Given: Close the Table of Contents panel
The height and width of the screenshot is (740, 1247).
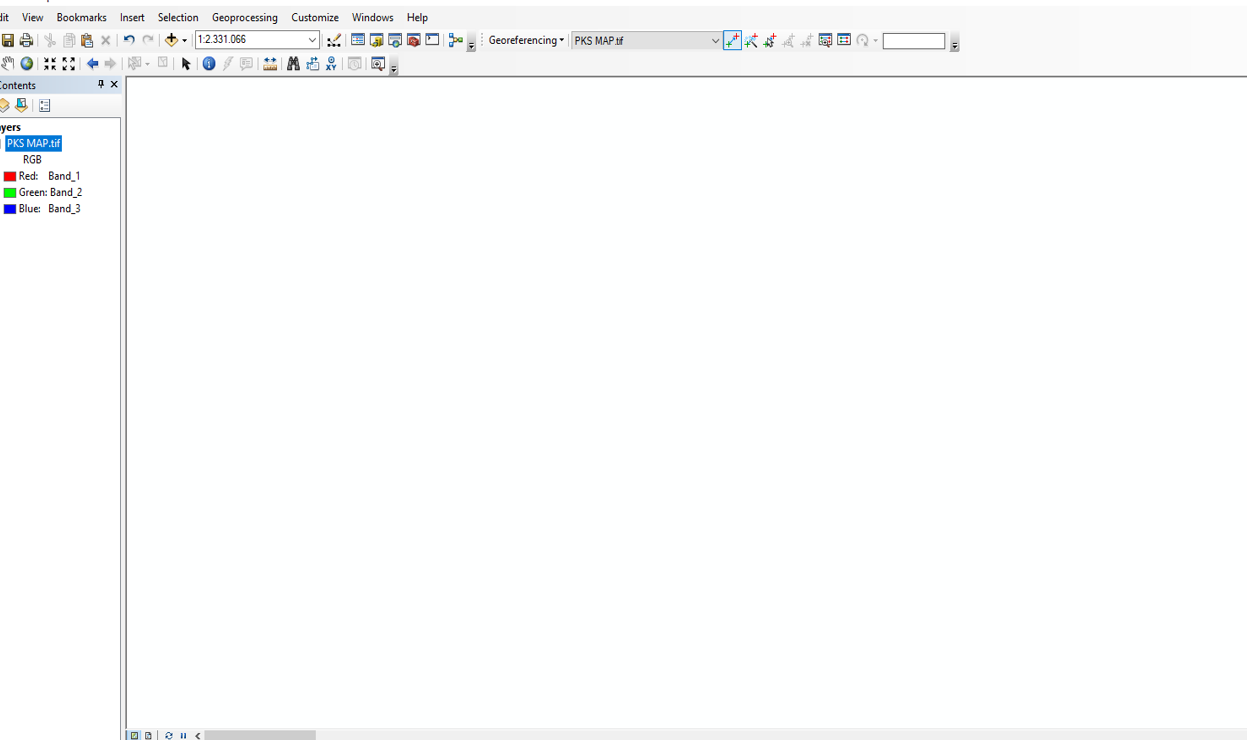Looking at the screenshot, I should coord(114,85).
